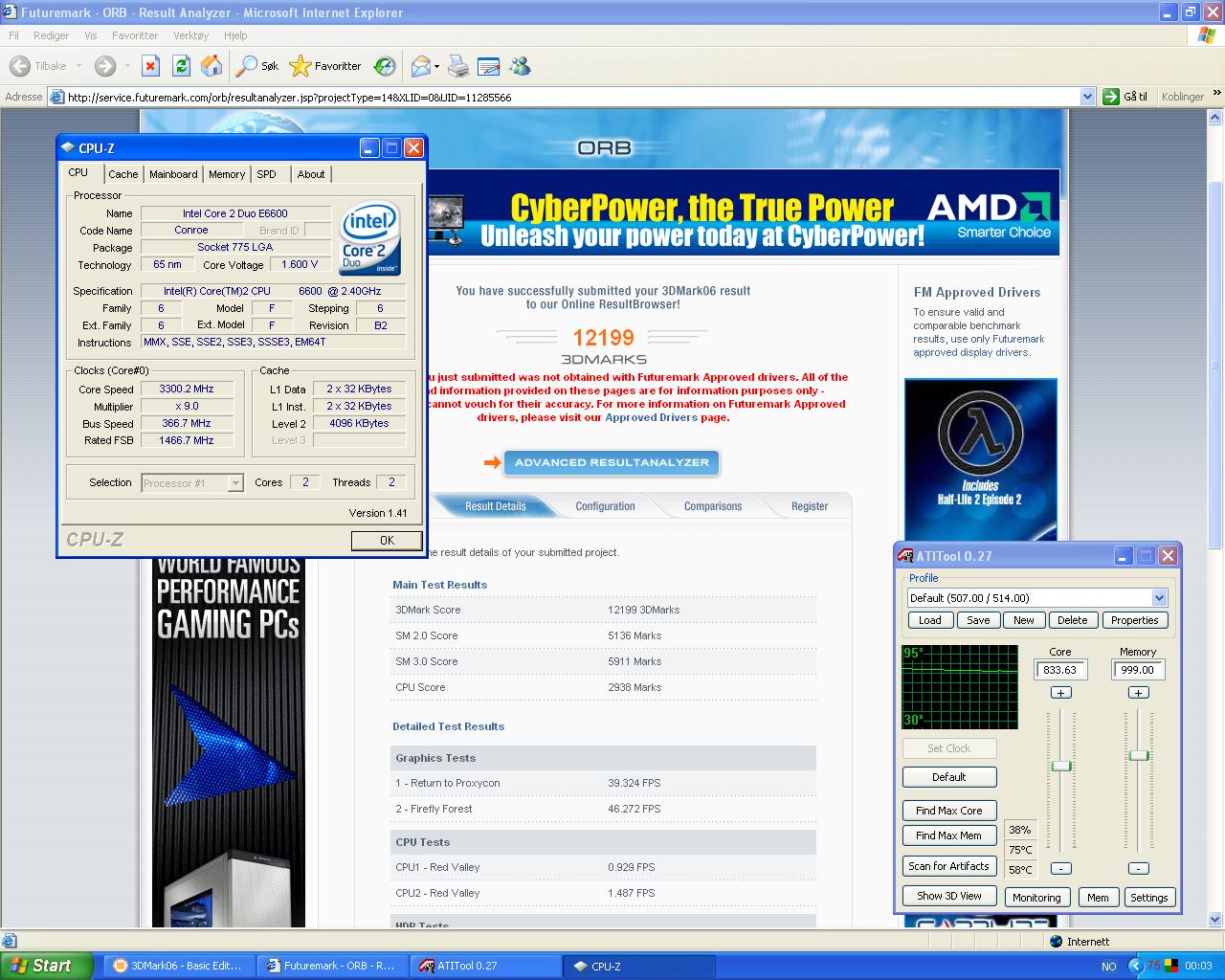
Task: Expand the Koblinger links chevron
Action: (1215, 96)
